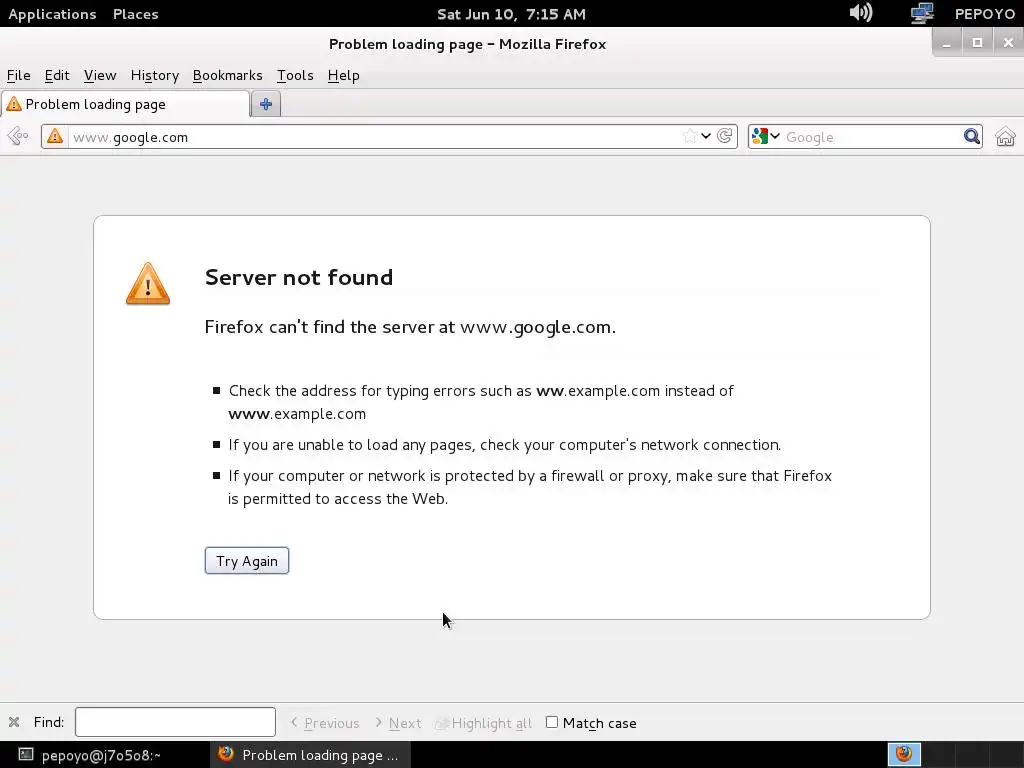1024x768 pixels.
Task: Click the magnifier search icon
Action: (x=972, y=136)
